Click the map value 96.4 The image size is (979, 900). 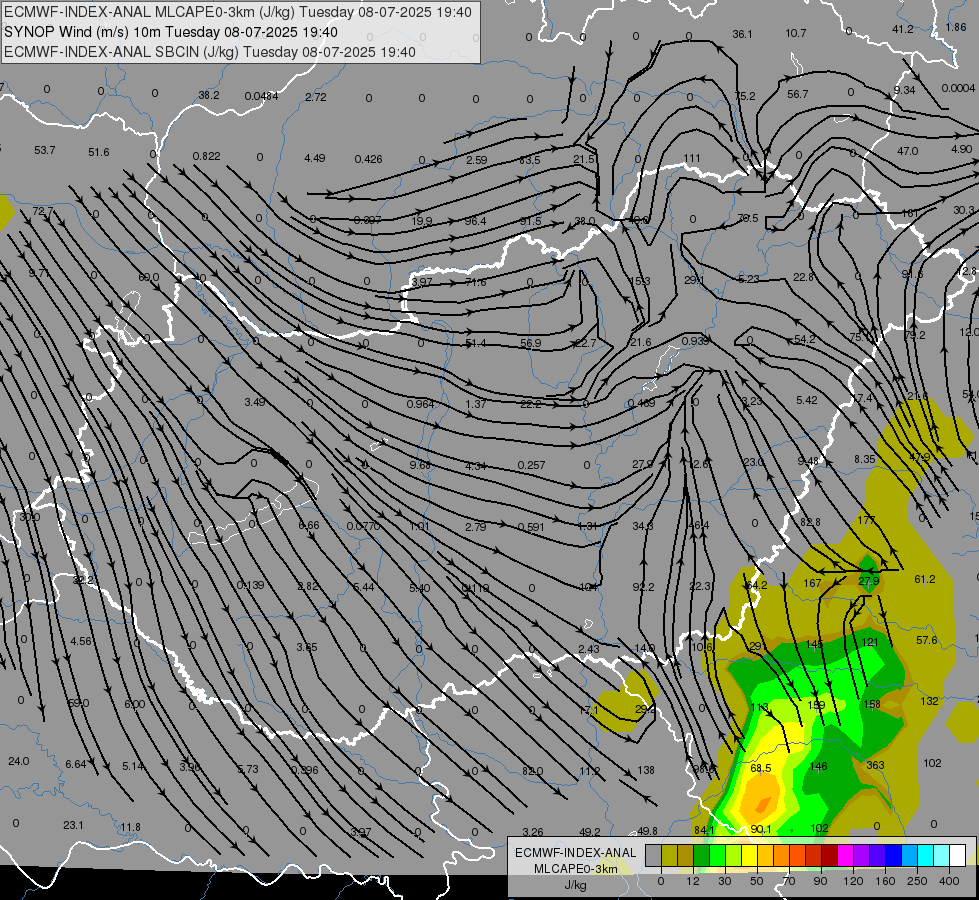click(x=476, y=221)
